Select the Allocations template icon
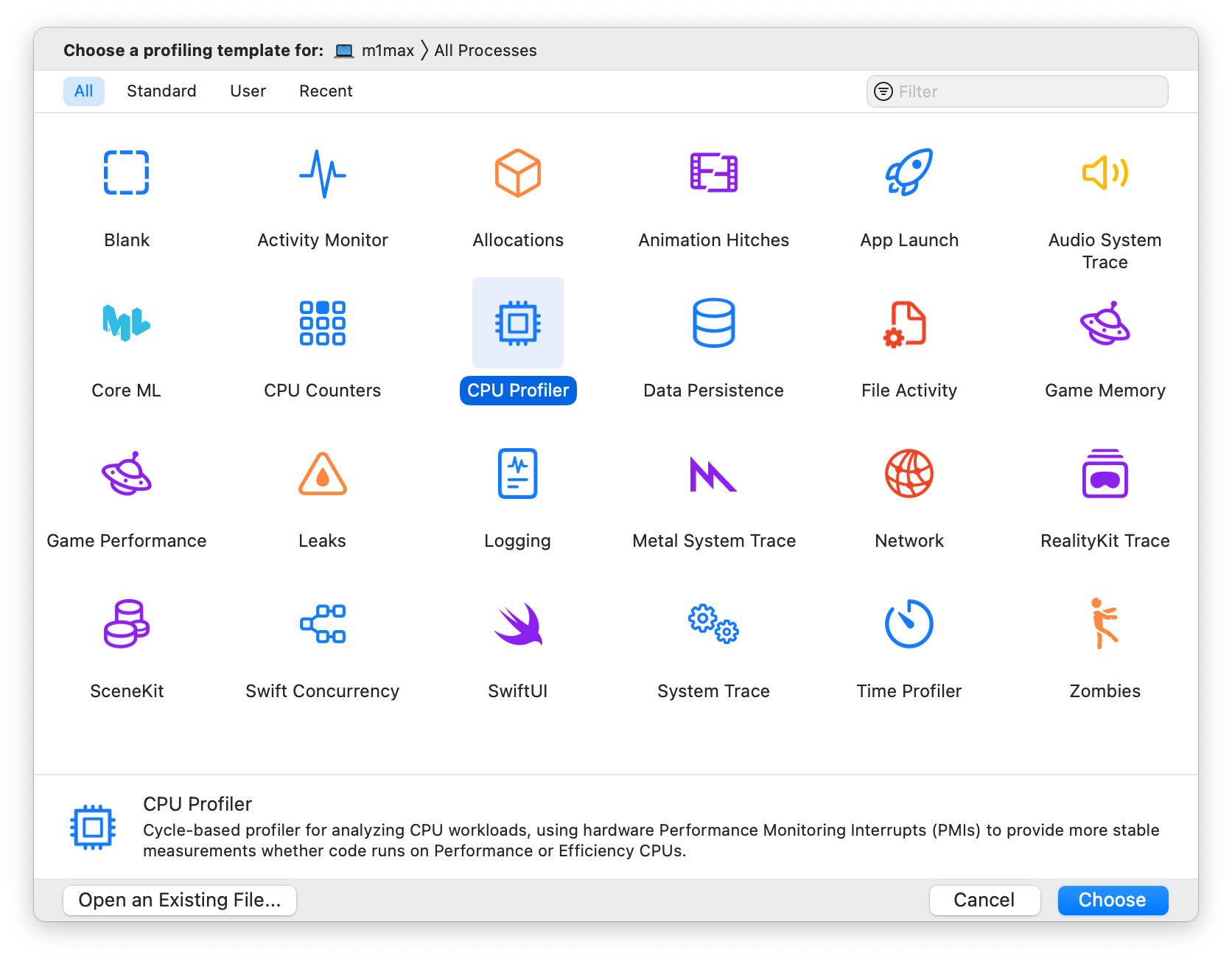This screenshot has width=1232, height=961. 517,173
